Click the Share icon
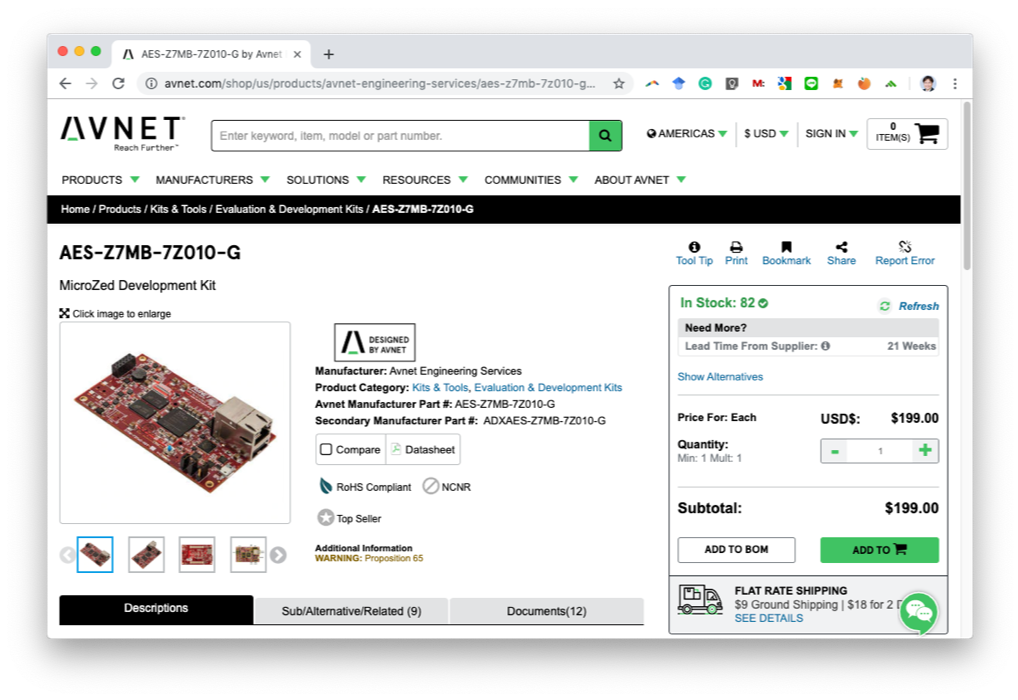Screen dimensions: 1018x700 pos(841,247)
